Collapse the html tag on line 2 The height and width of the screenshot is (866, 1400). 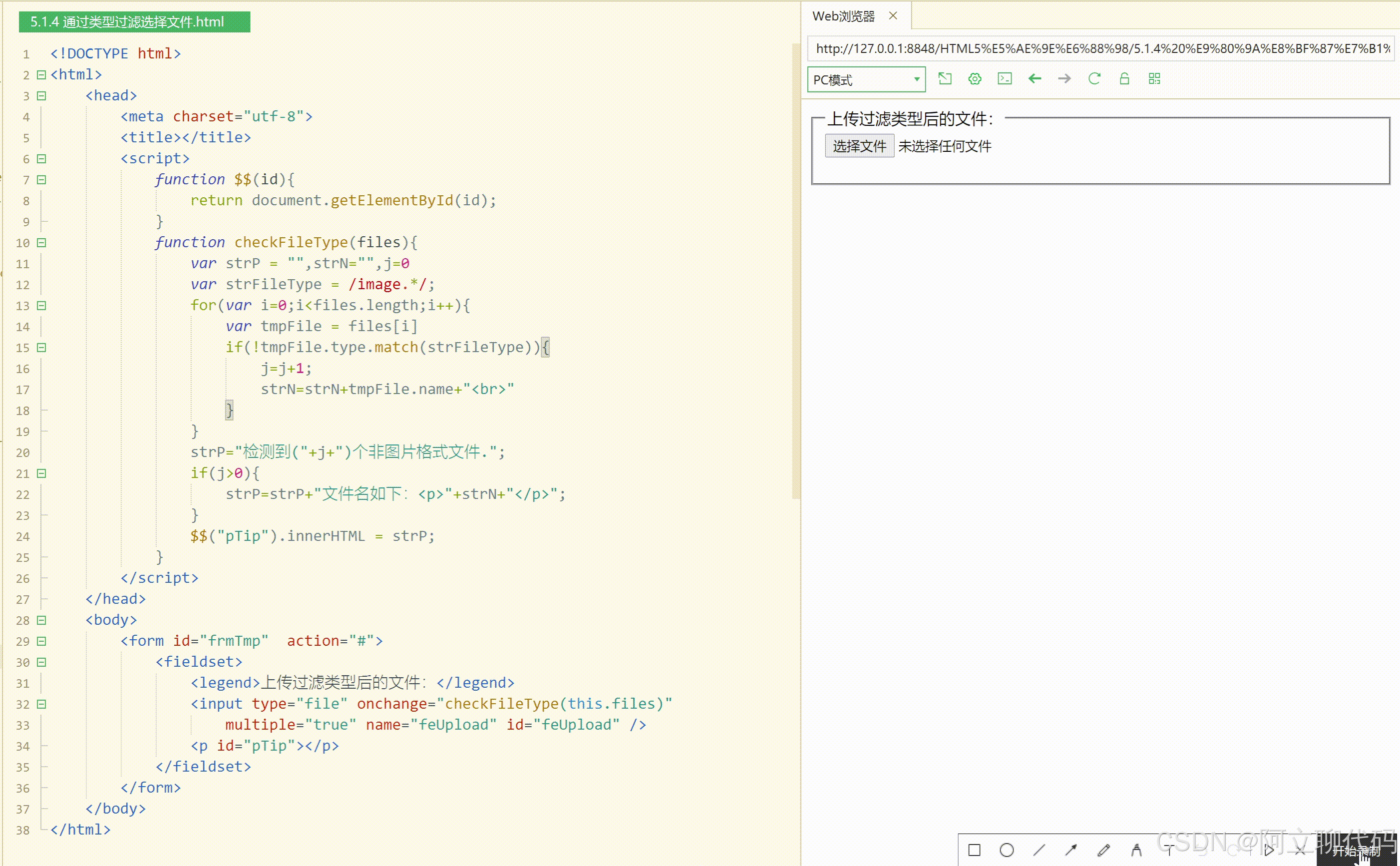(41, 74)
